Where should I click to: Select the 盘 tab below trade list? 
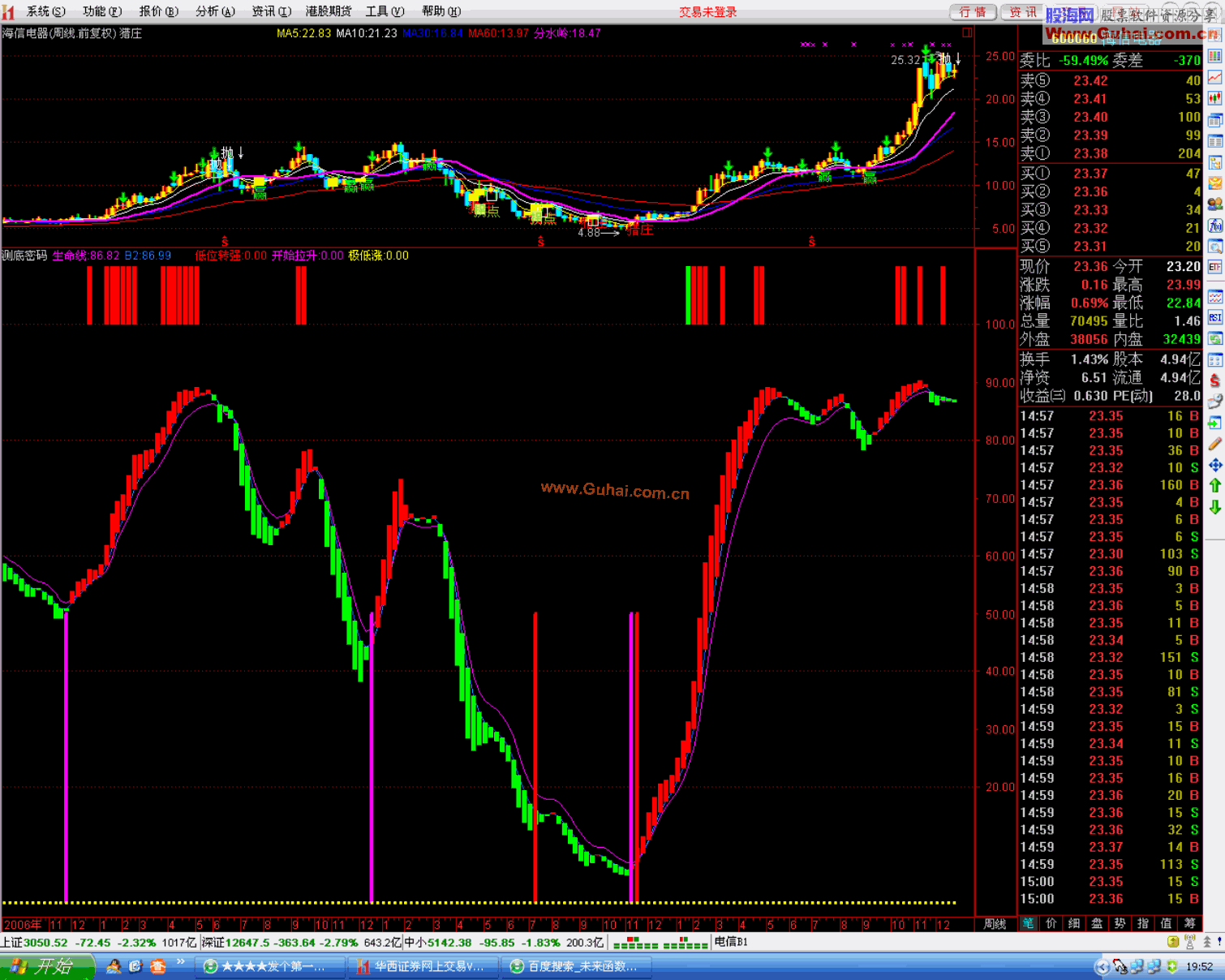click(x=1097, y=923)
